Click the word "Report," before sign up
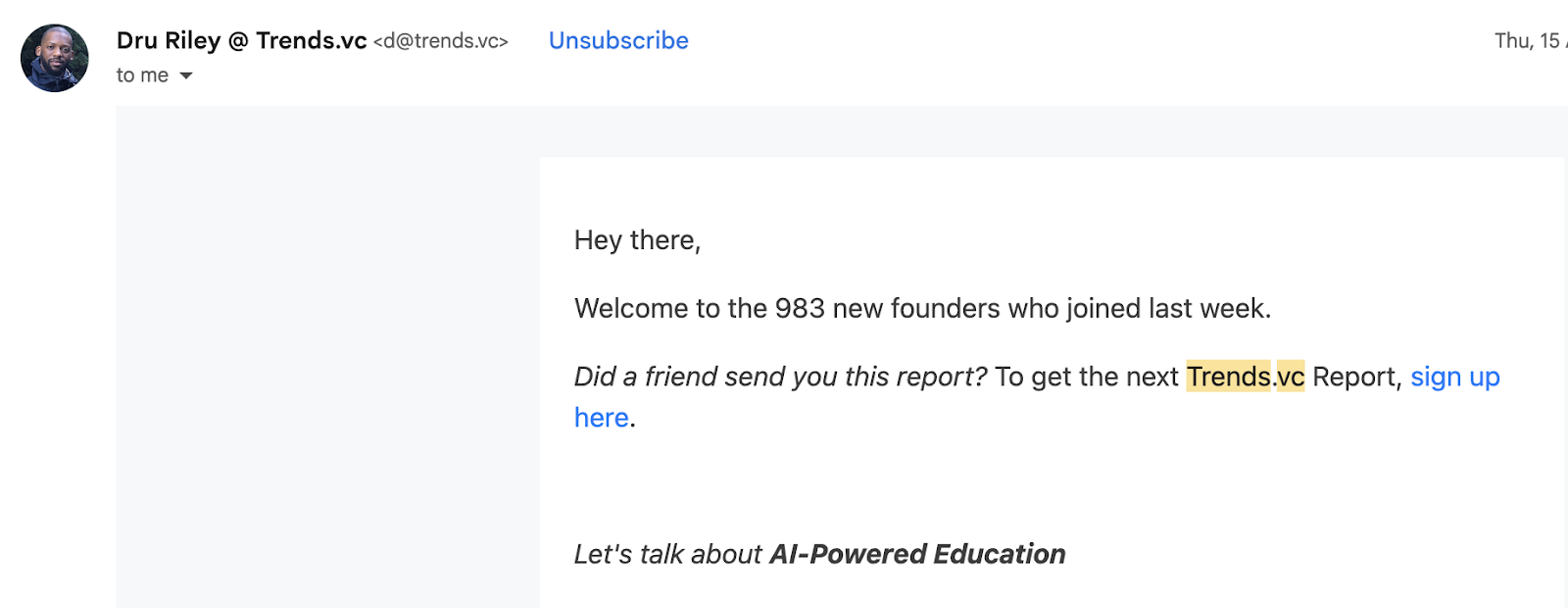 tap(1356, 377)
